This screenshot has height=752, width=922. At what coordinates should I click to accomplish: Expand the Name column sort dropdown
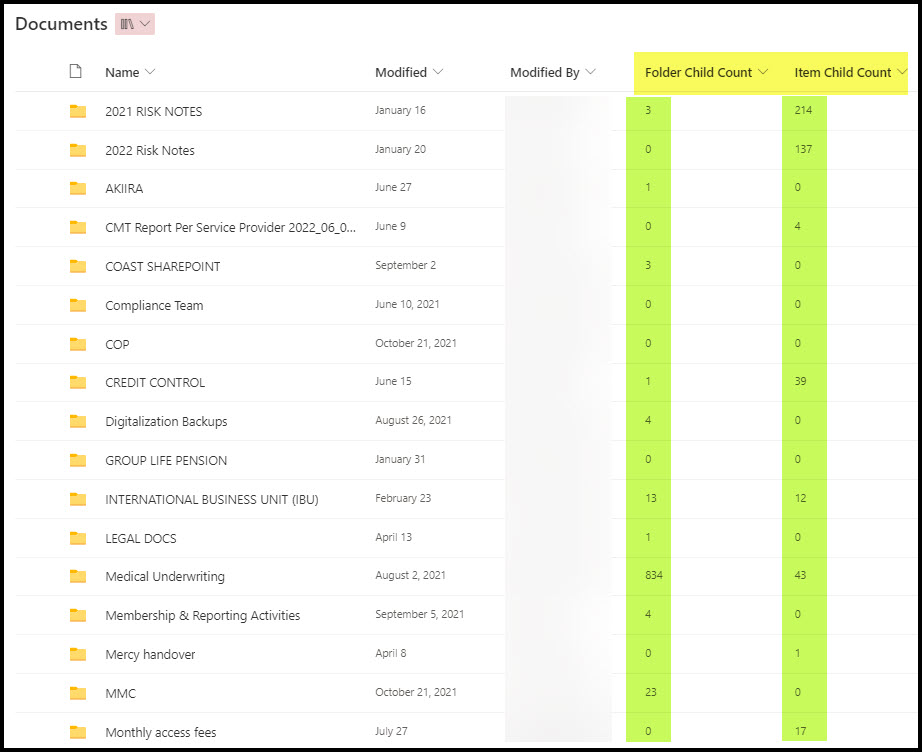click(151, 72)
